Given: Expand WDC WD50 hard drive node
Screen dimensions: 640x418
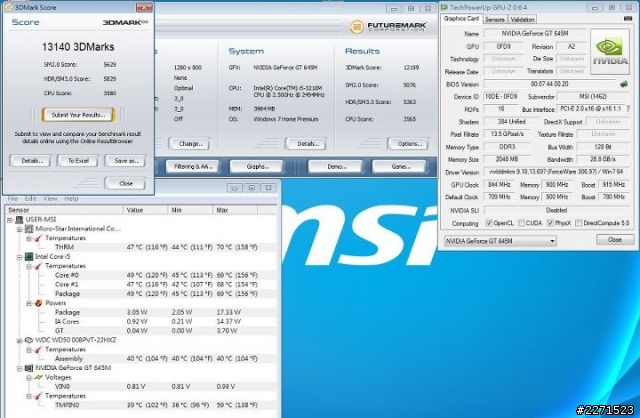Looking at the screenshot, I should pos(20,340).
